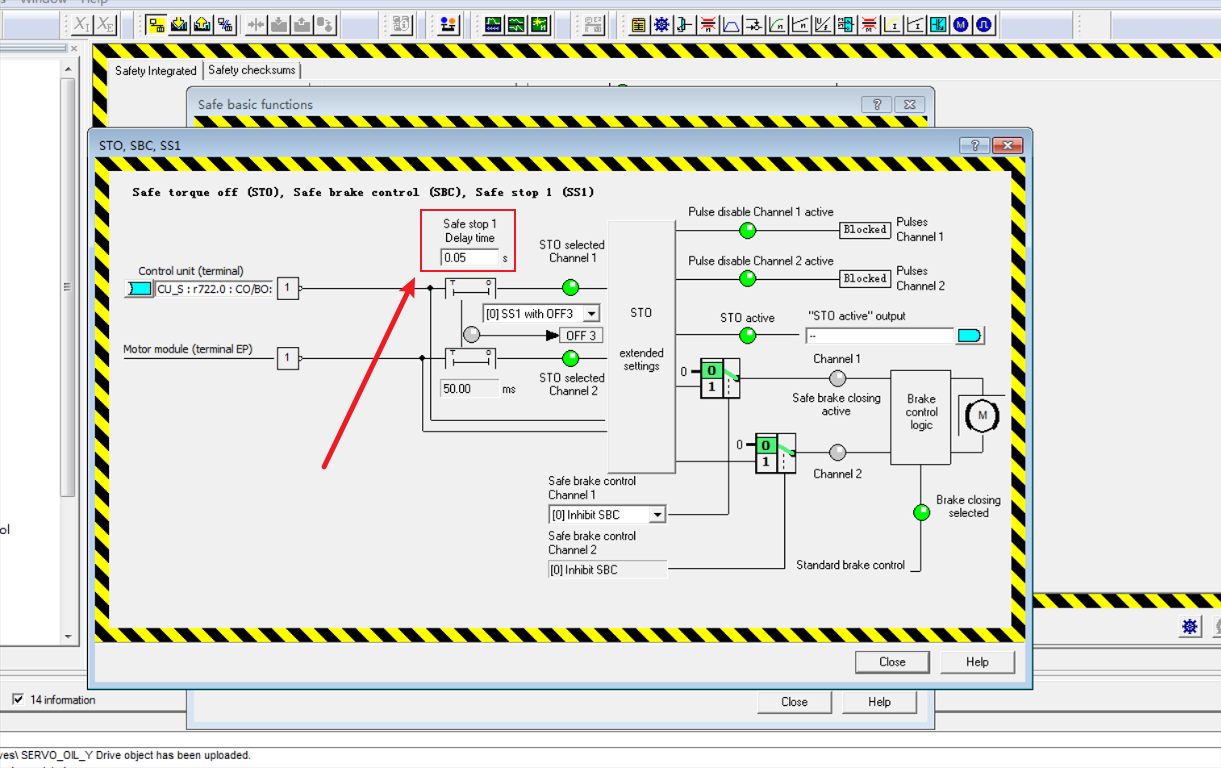Click the blue circled M toolbar icon
Viewport: 1221px width, 768px height.
click(961, 25)
